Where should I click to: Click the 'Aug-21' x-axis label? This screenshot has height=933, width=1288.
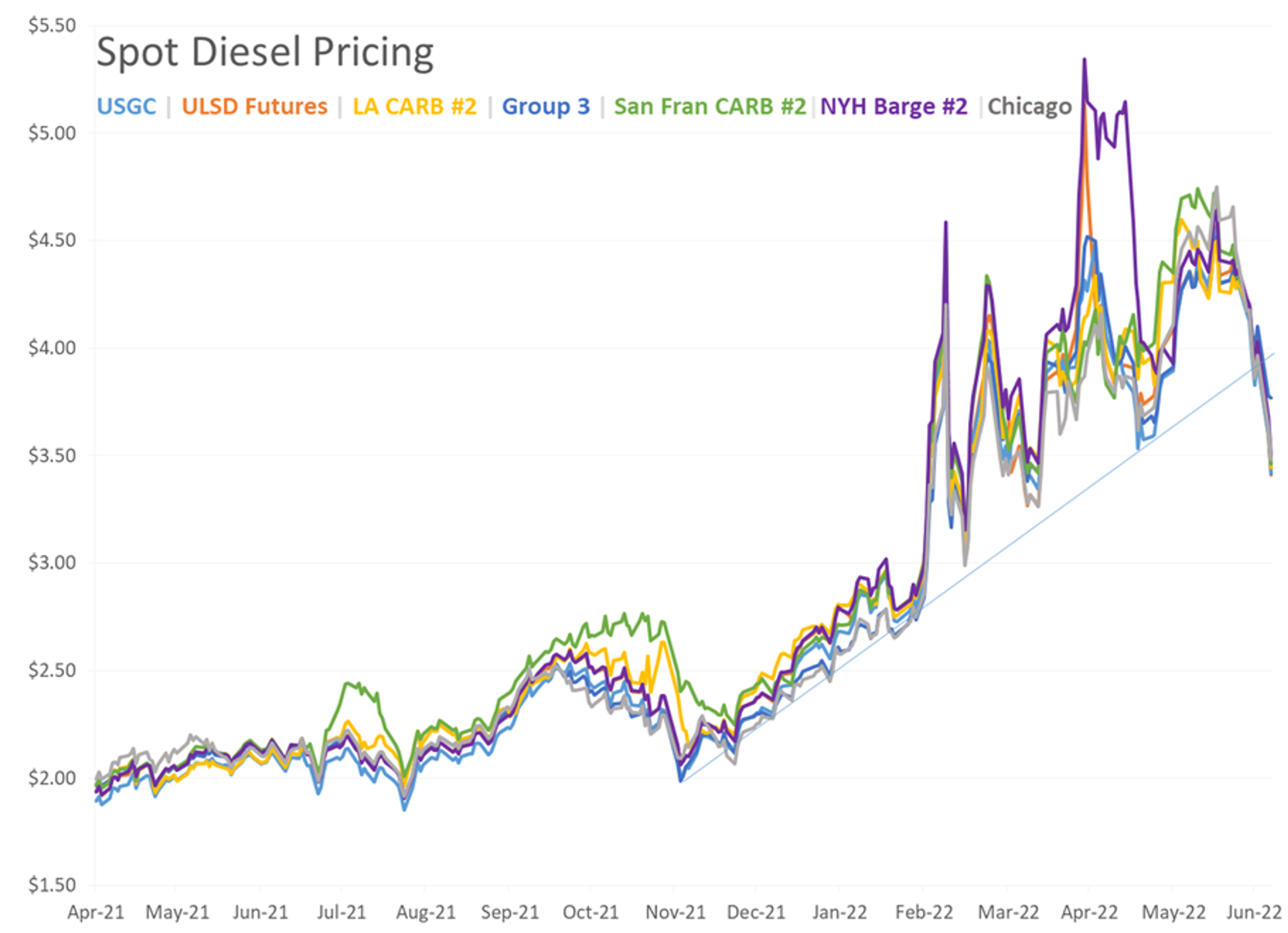(x=425, y=913)
